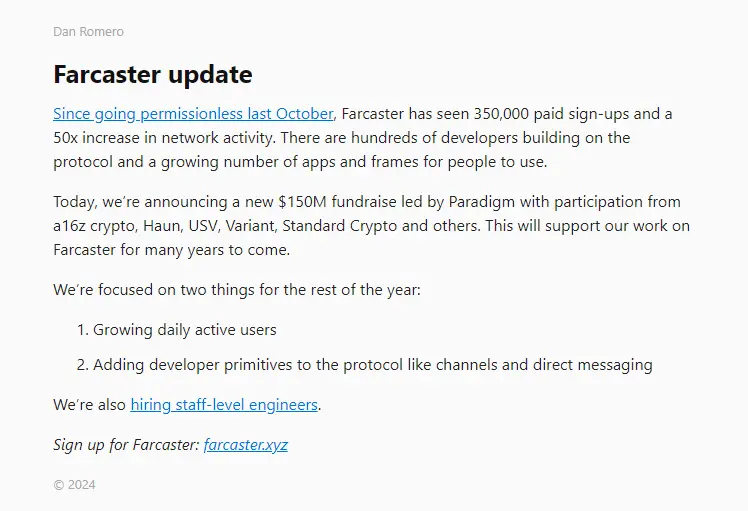The image size is (748, 511).
Task: Open the Dan Romero author link
Action: point(88,32)
